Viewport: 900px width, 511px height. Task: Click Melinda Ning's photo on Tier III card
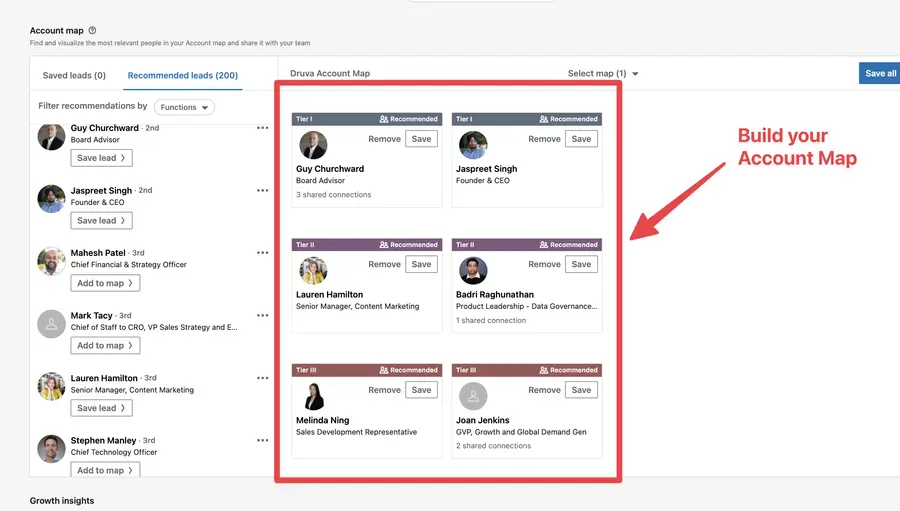(x=313, y=396)
